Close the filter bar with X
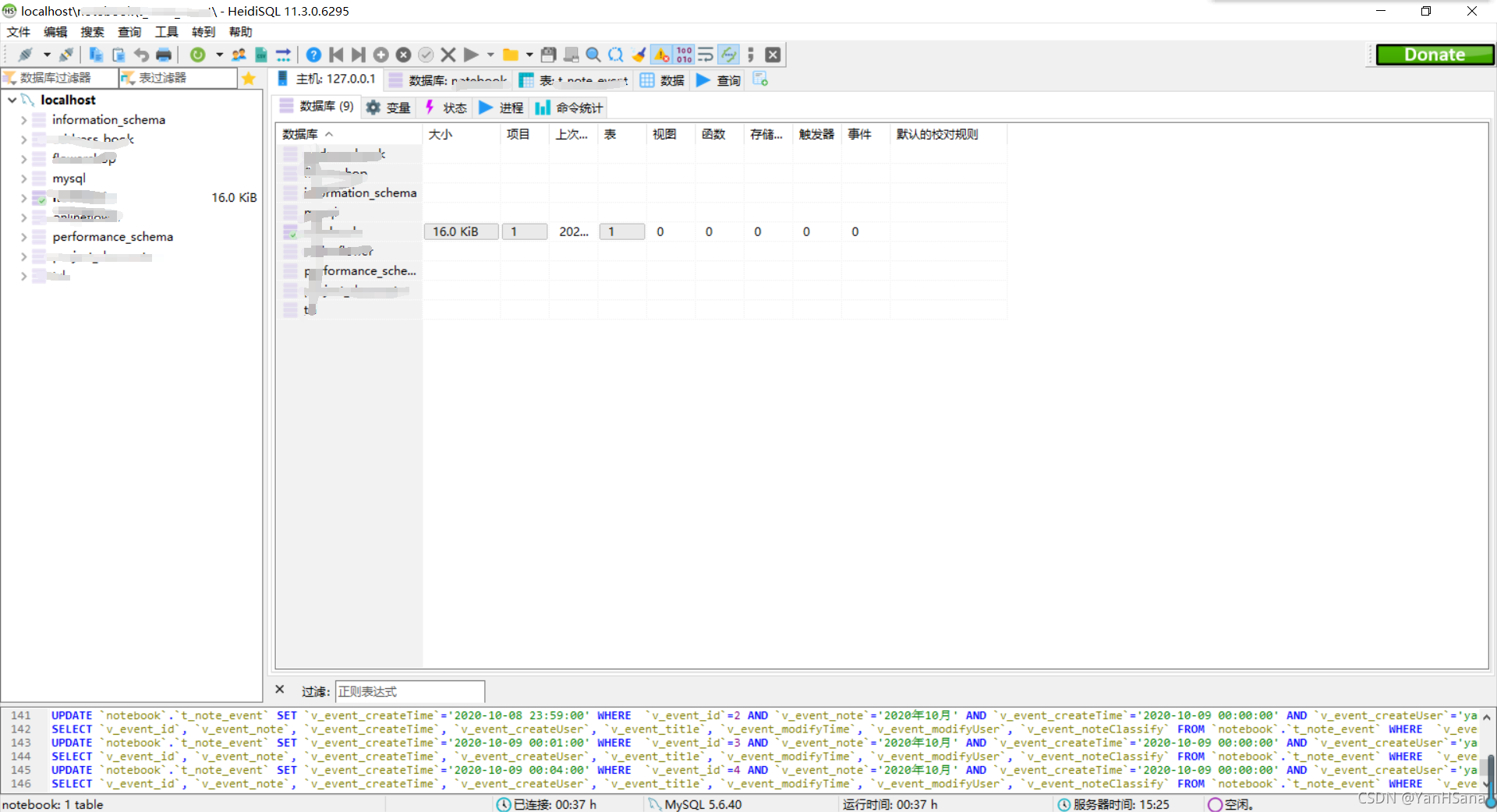The height and width of the screenshot is (812, 1497). pos(280,690)
